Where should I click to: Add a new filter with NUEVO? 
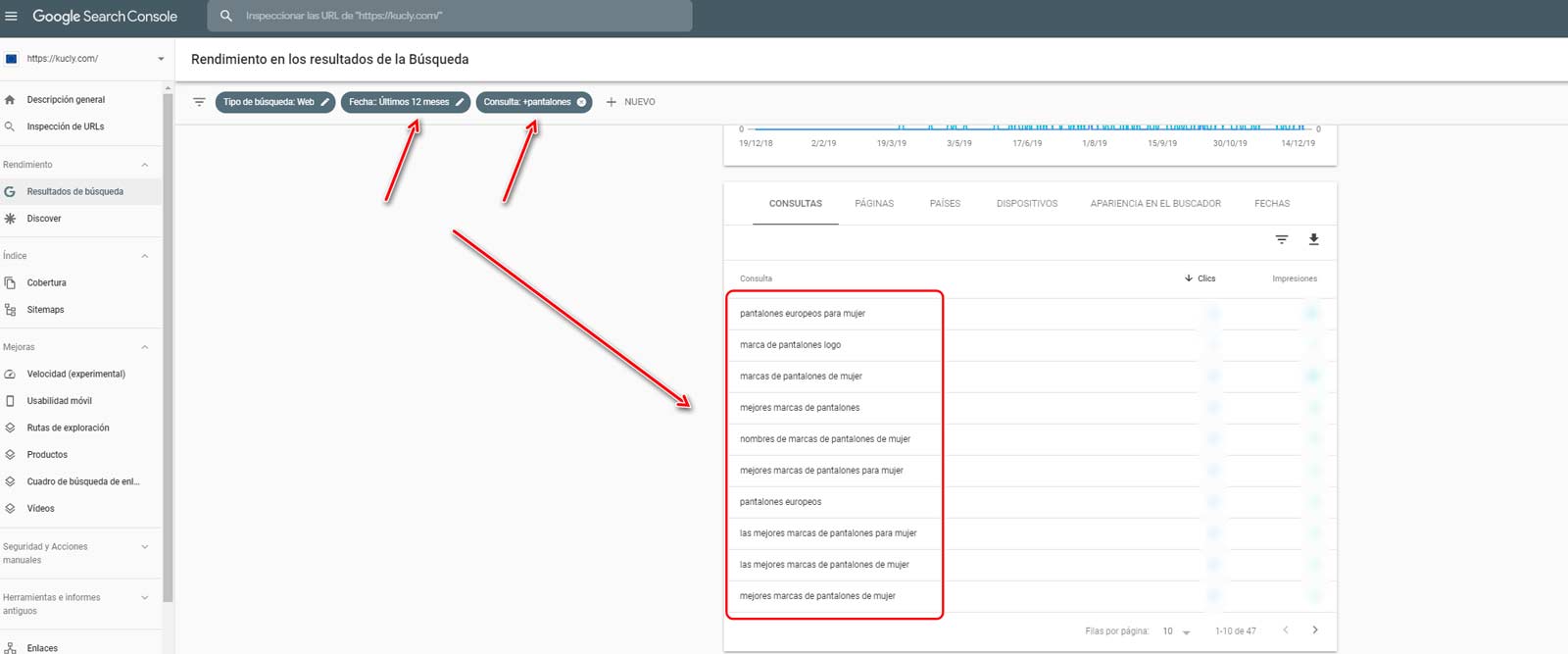630,102
